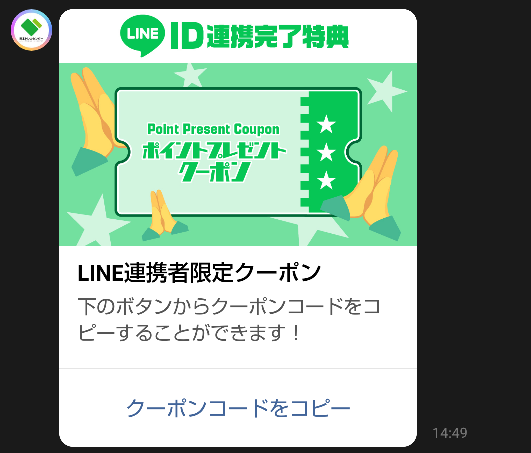Click the large pale star at bottom left of banner
This screenshot has width=531, height=453.
pyautogui.click(x=97, y=221)
